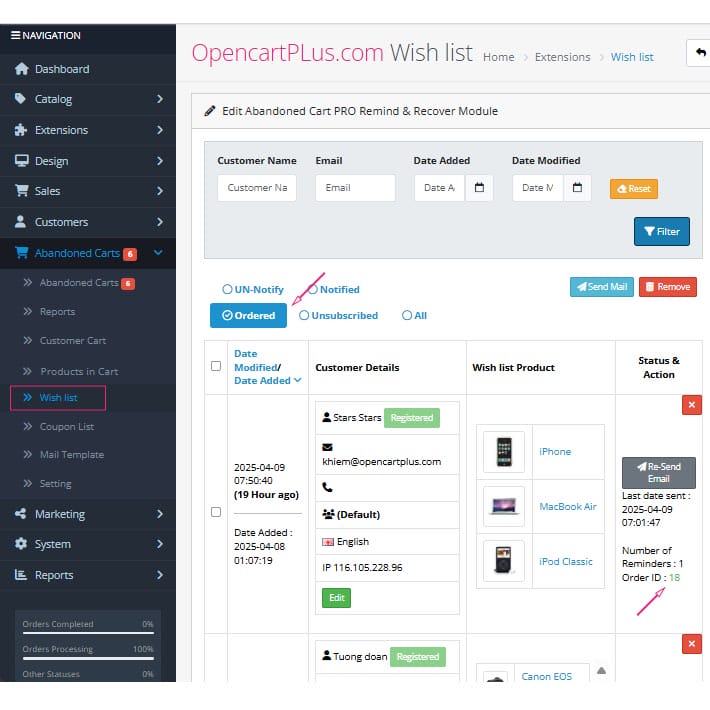Open the Coupon List submenu item

tap(67, 427)
